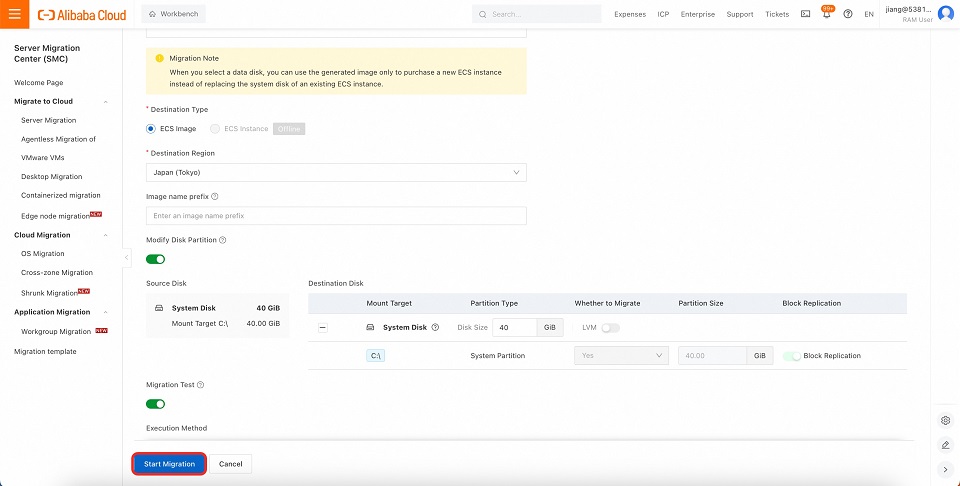
Task: Open OS Migration in the sidebar
Action: (x=42, y=254)
